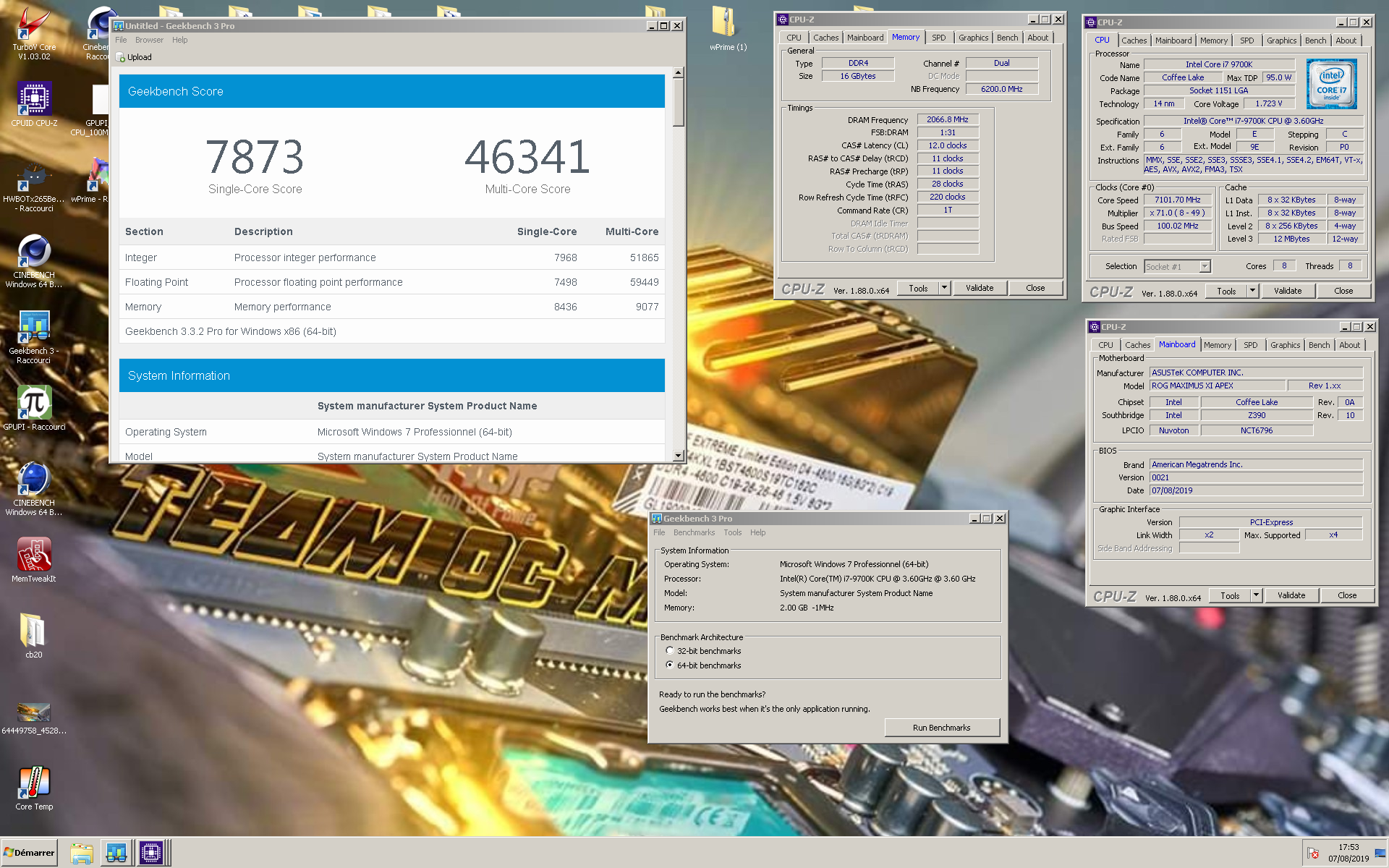Open wPrime (1) zip folder icon
The width and height of the screenshot is (1389, 868).
click(x=727, y=29)
